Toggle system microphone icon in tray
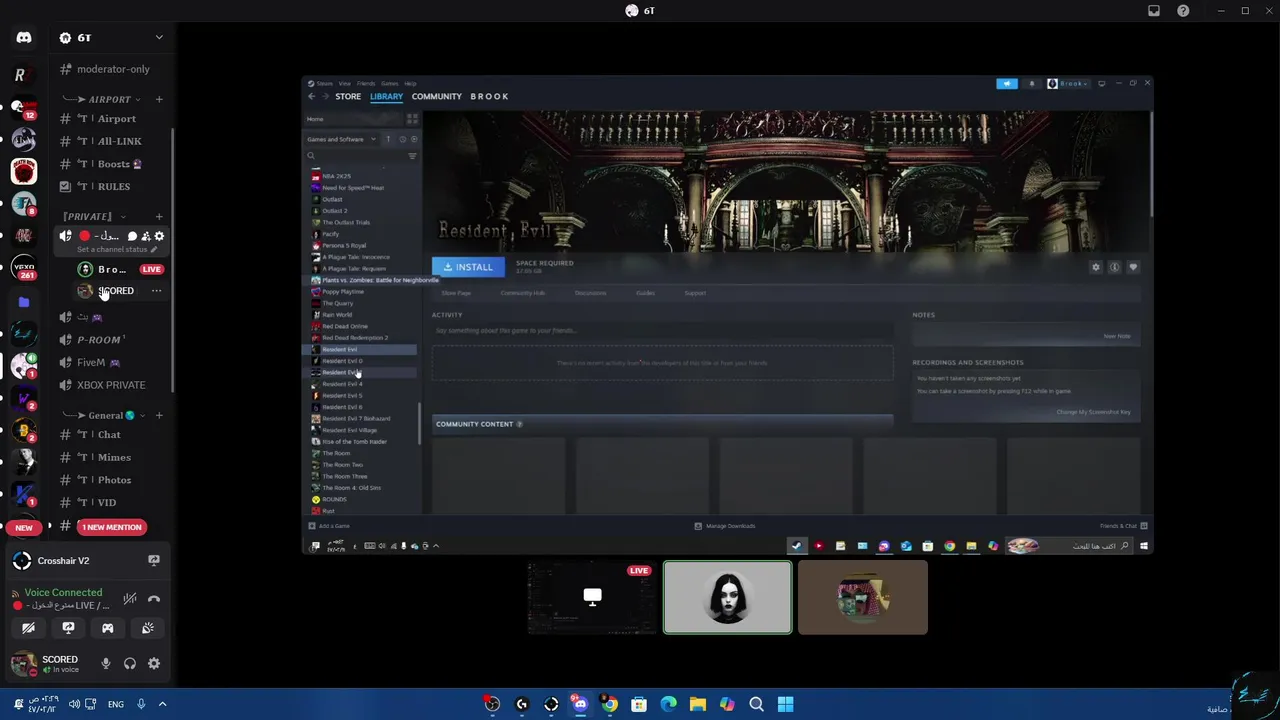Image resolution: width=1280 pixels, height=720 pixels. click(x=141, y=704)
